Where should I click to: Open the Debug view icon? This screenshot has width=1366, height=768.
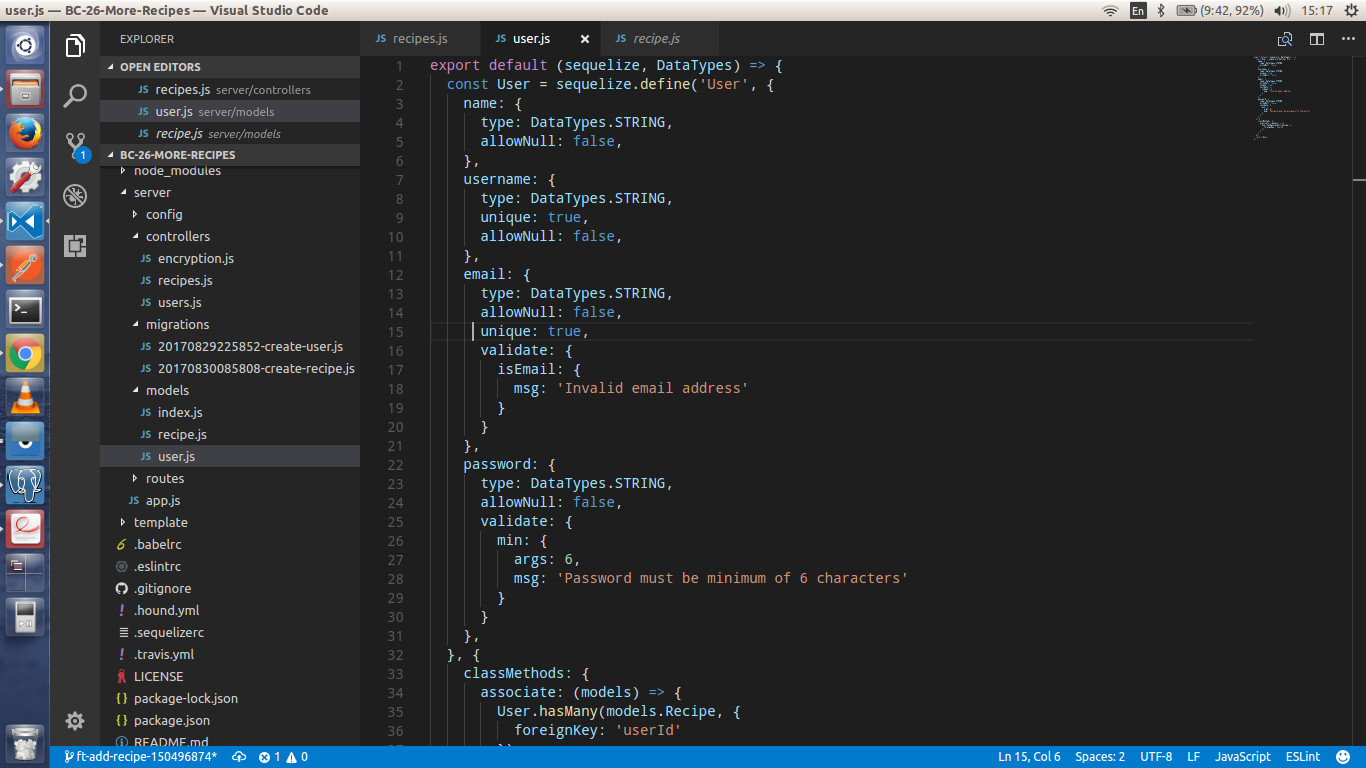pos(75,196)
